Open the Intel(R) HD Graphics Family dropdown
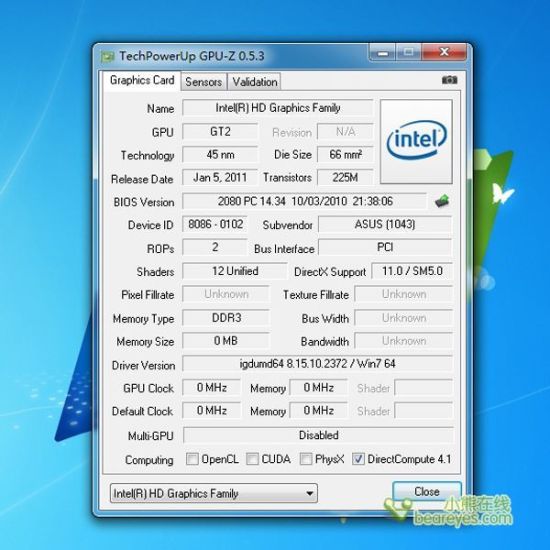Image resolution: width=550 pixels, height=550 pixels. click(214, 493)
